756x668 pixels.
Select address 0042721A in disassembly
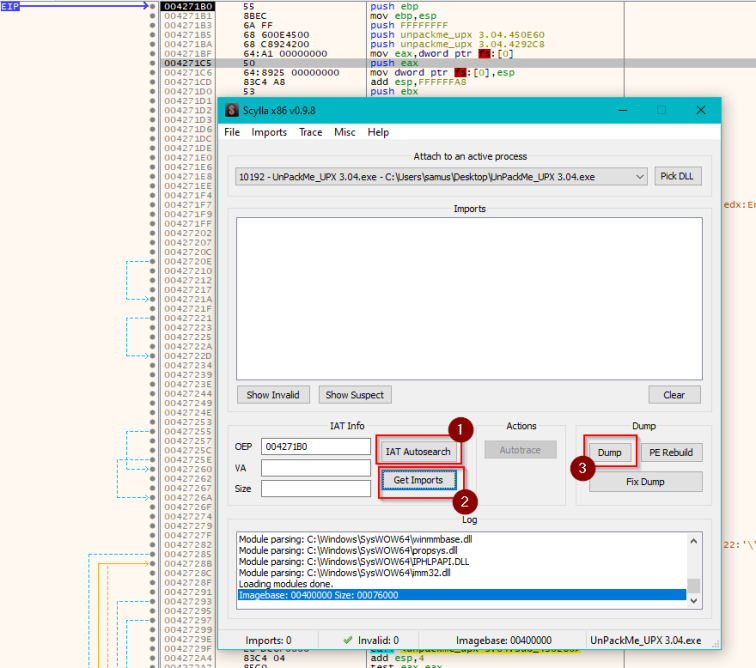click(188, 299)
